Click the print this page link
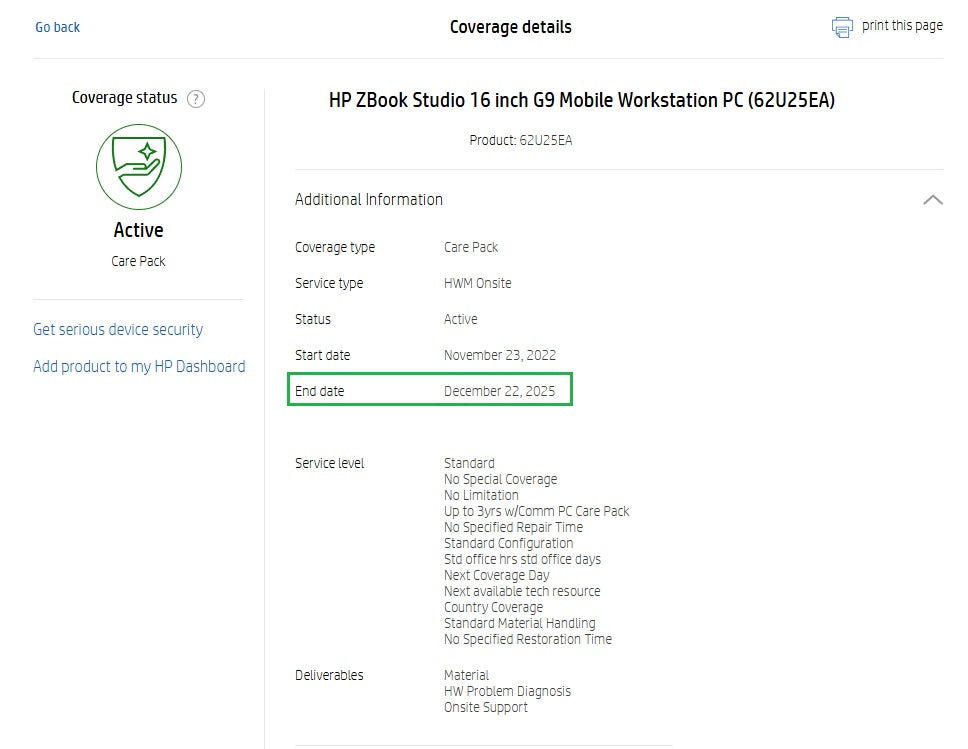968x749 pixels. (902, 26)
